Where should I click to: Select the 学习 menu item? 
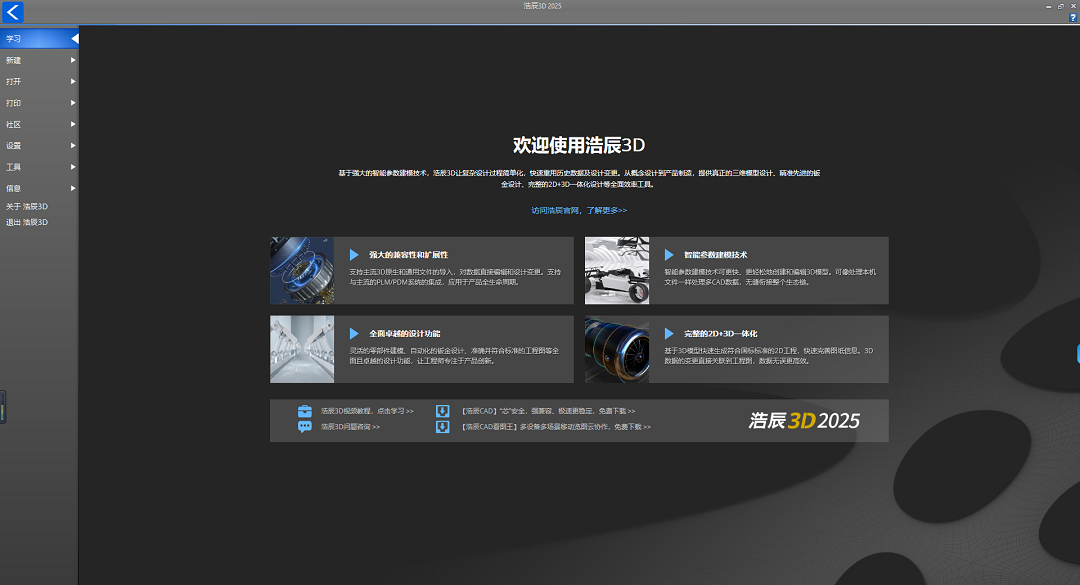point(38,39)
